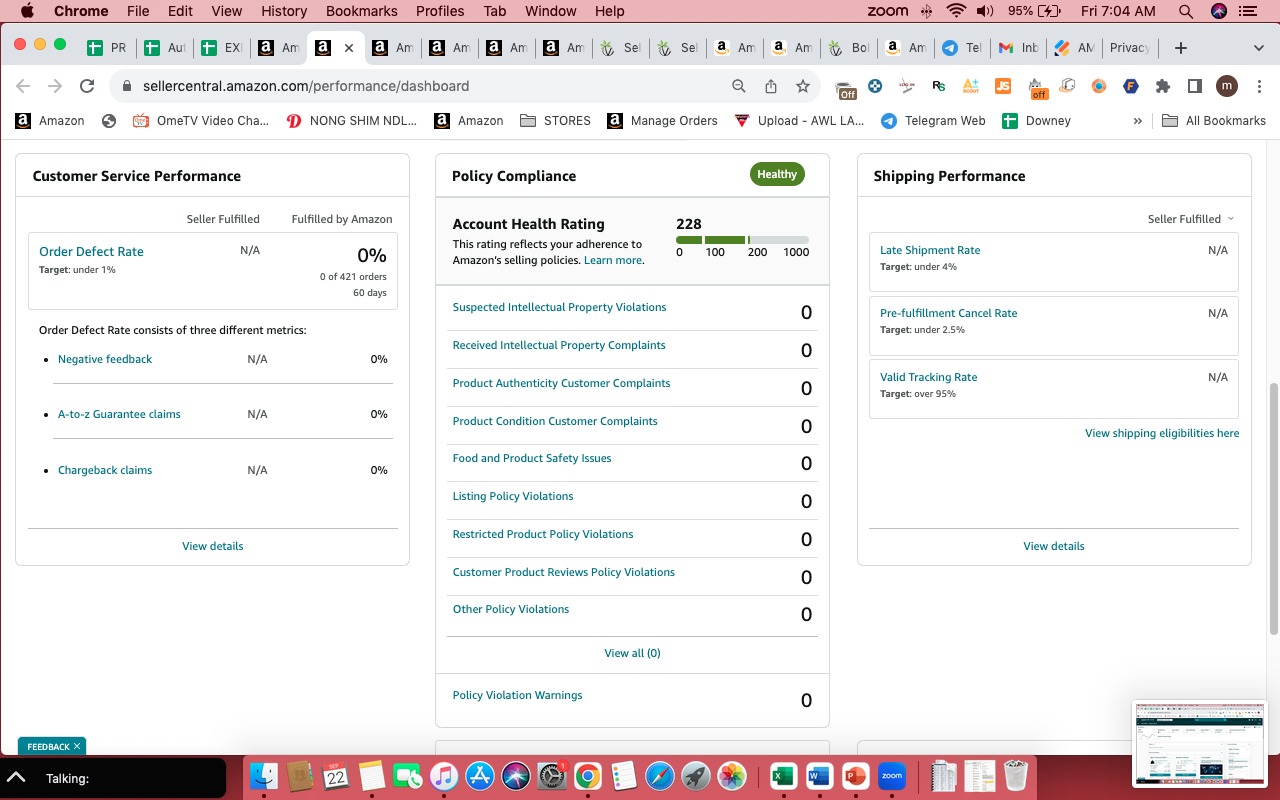Open Order Defect Rate link
The height and width of the screenshot is (800, 1280).
point(91,252)
